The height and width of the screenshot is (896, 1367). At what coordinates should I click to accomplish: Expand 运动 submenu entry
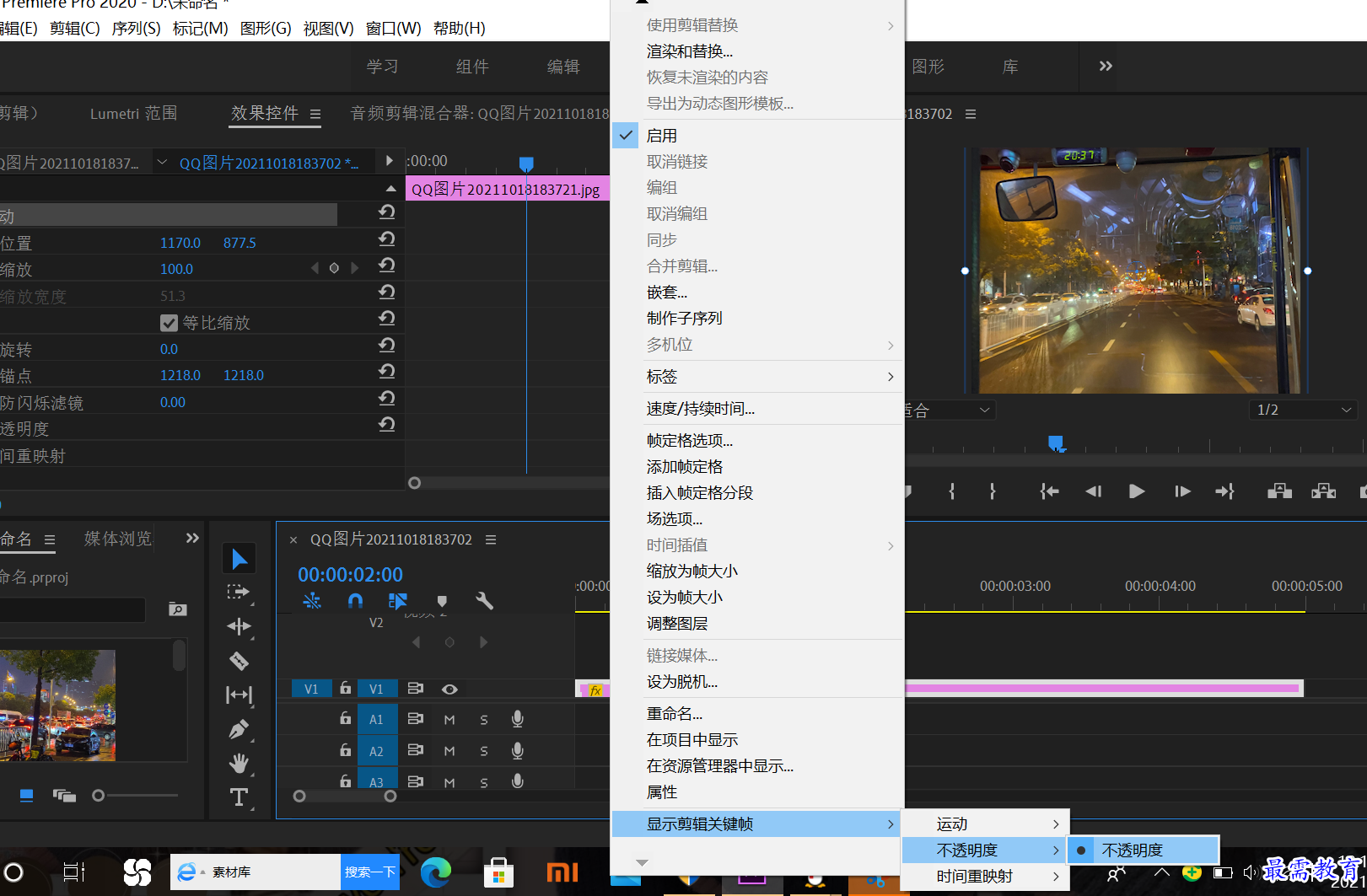(987, 824)
